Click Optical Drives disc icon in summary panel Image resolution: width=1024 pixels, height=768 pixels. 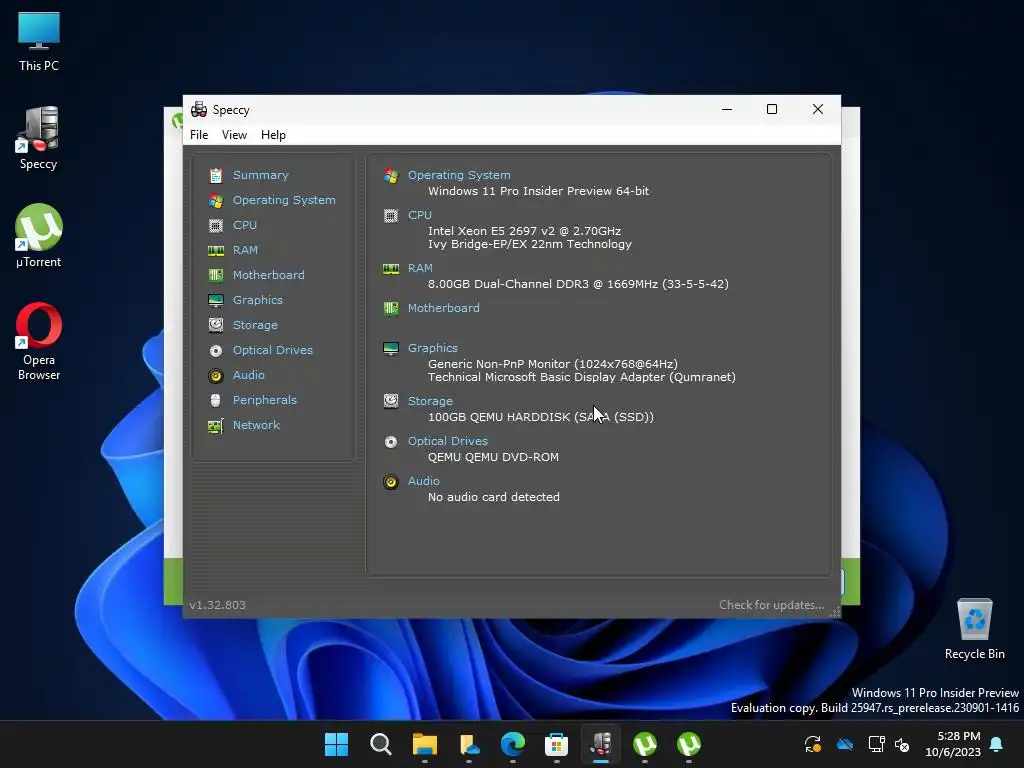tap(391, 442)
